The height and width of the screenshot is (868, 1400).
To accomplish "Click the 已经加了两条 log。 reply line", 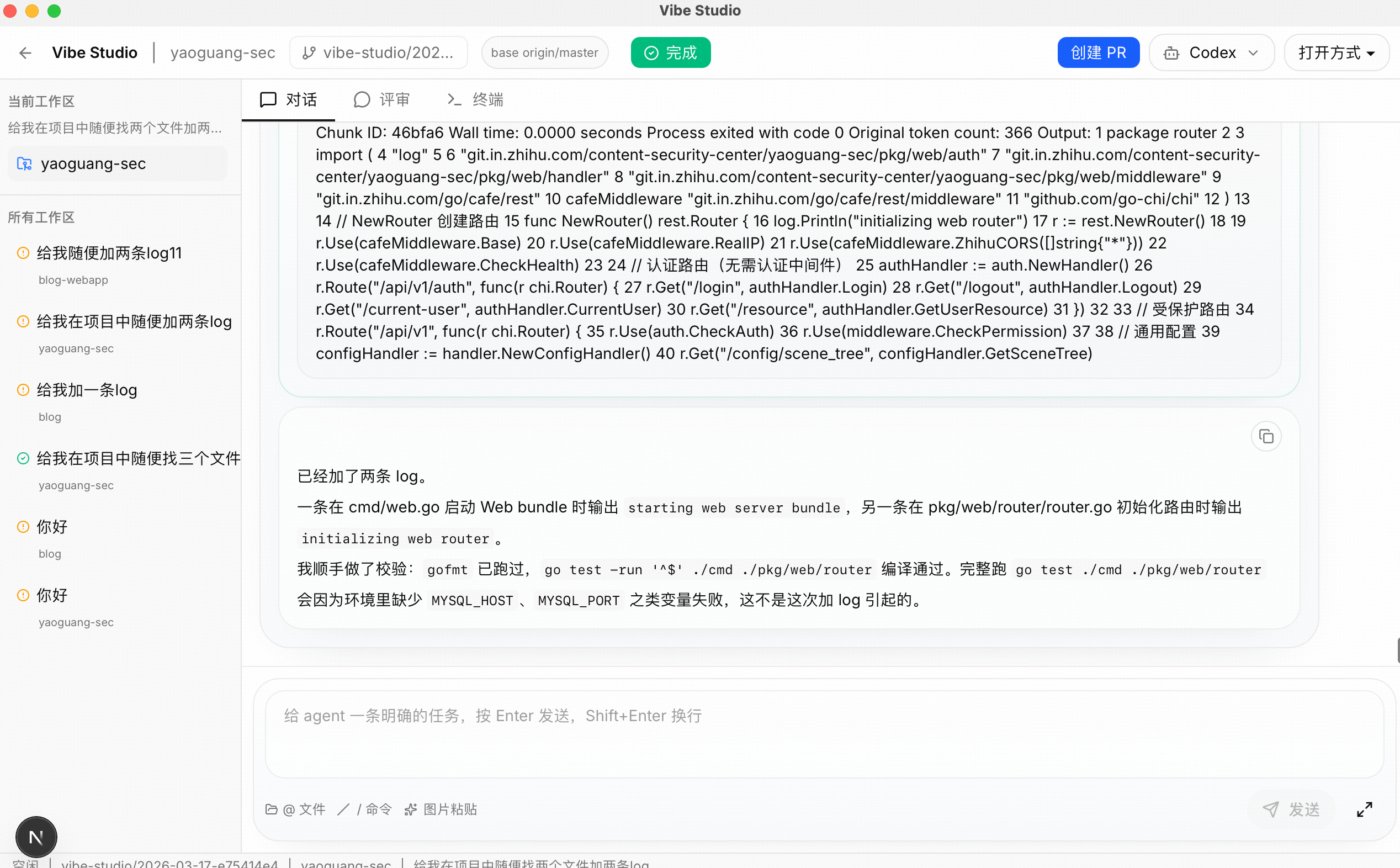I will pyautogui.click(x=364, y=477).
